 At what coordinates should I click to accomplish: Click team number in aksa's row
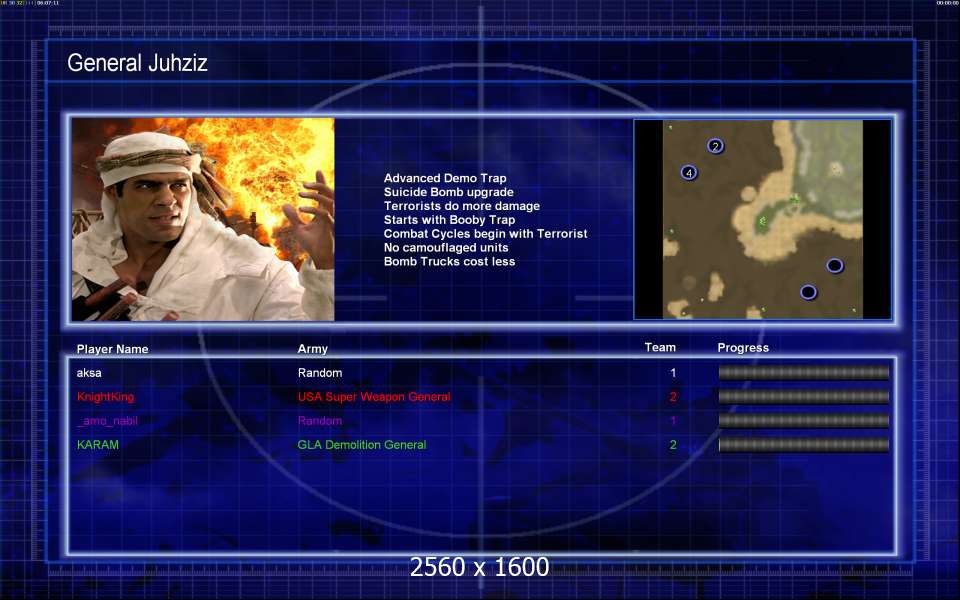pos(673,373)
